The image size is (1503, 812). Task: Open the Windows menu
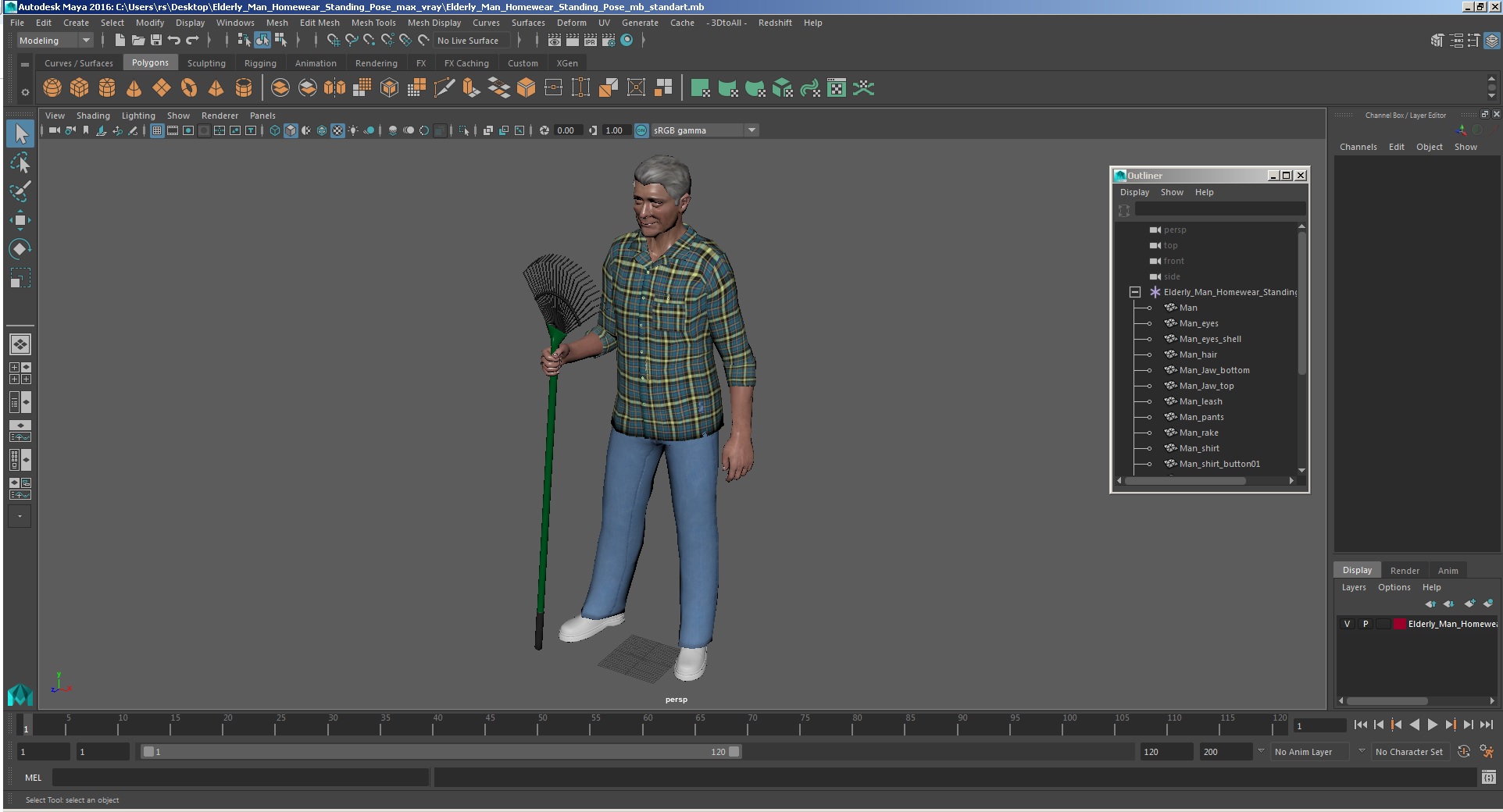click(235, 23)
